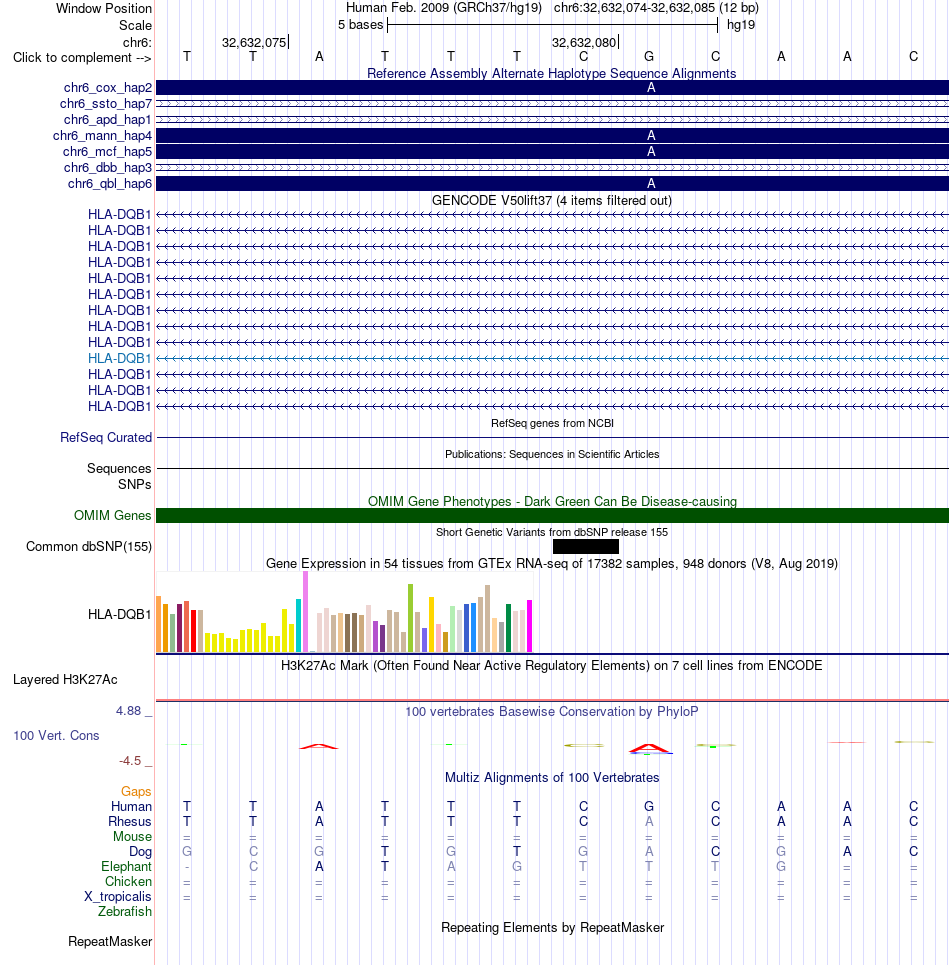
Task: Open 'Publications: Sequences in Scientific Articles' title
Action: tap(552, 454)
